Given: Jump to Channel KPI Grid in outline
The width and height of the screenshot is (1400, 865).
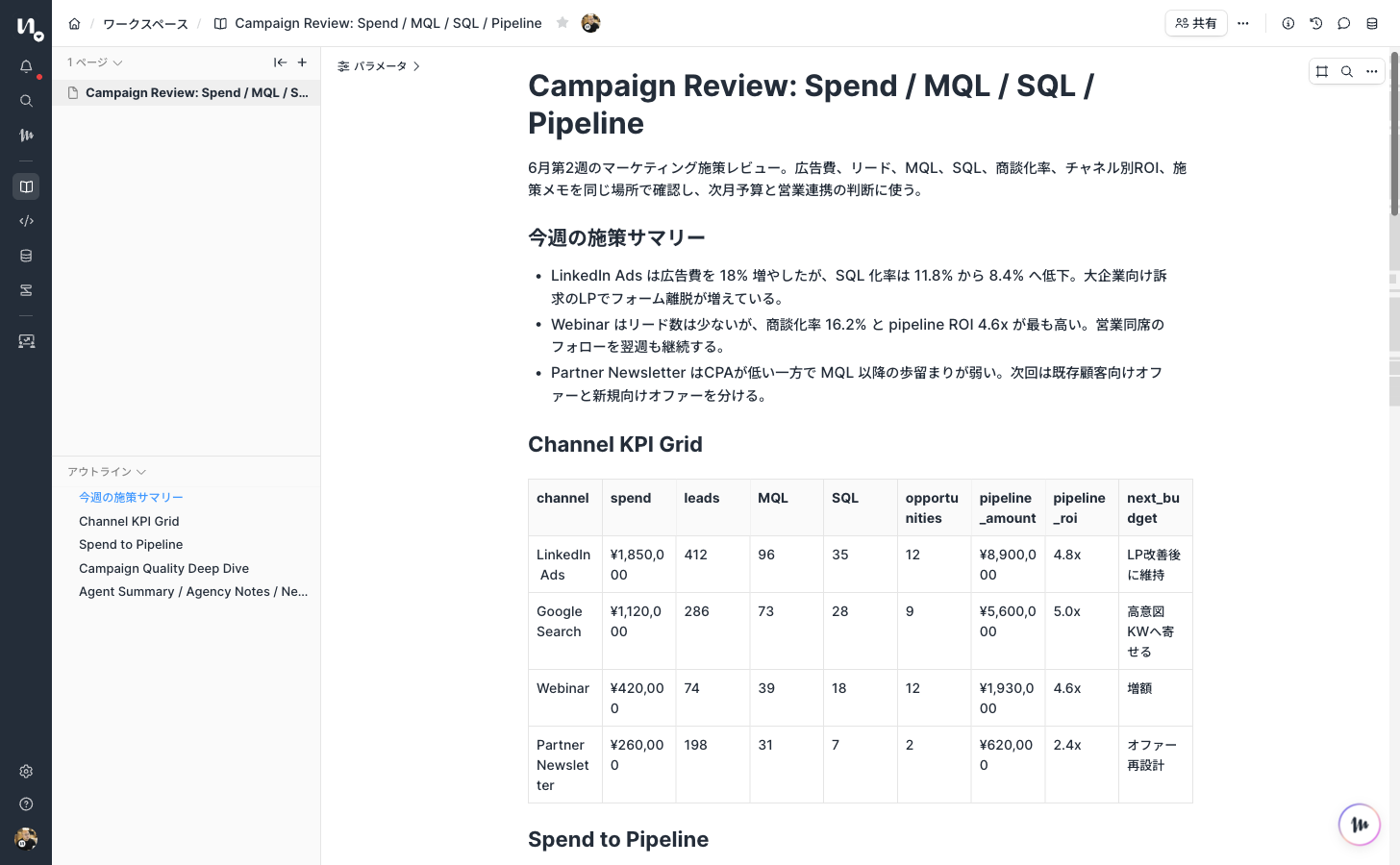Looking at the screenshot, I should (129, 521).
